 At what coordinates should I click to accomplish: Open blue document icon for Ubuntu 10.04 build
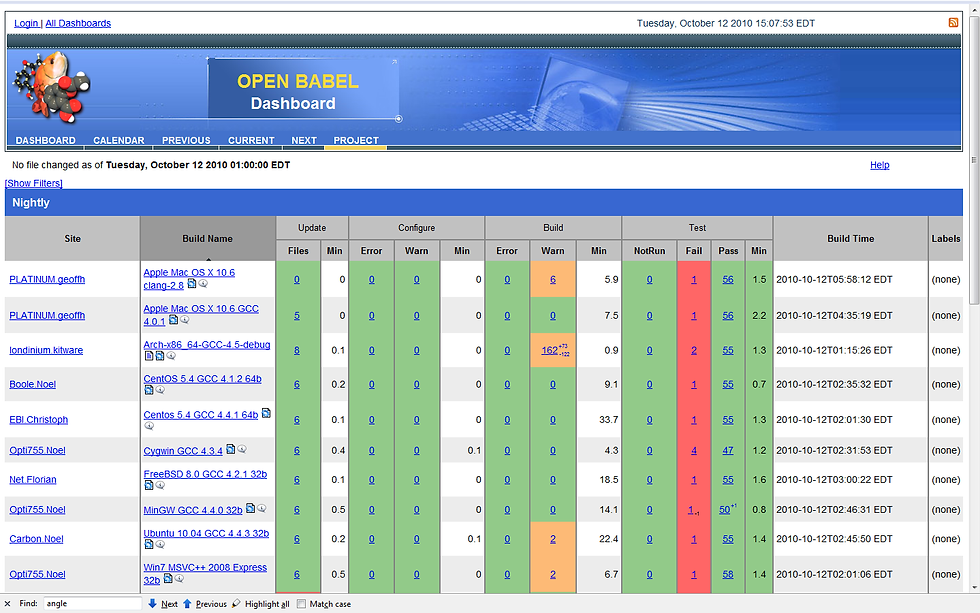tap(149, 544)
